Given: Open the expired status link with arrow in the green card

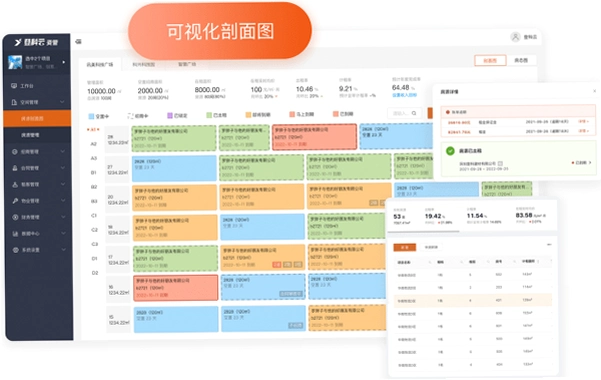Looking at the screenshot, I should click(581, 163).
